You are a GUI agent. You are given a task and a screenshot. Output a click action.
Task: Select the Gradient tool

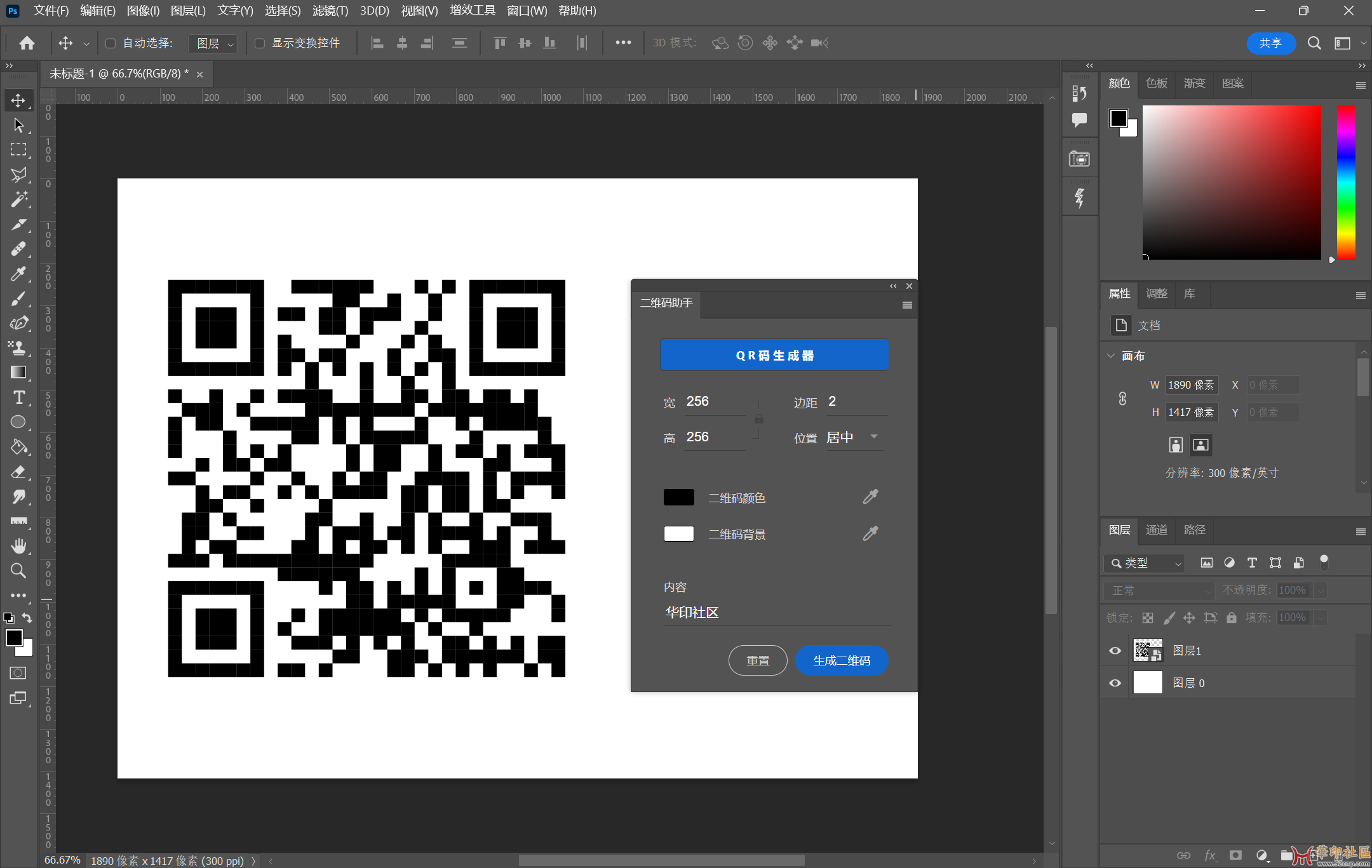18,373
